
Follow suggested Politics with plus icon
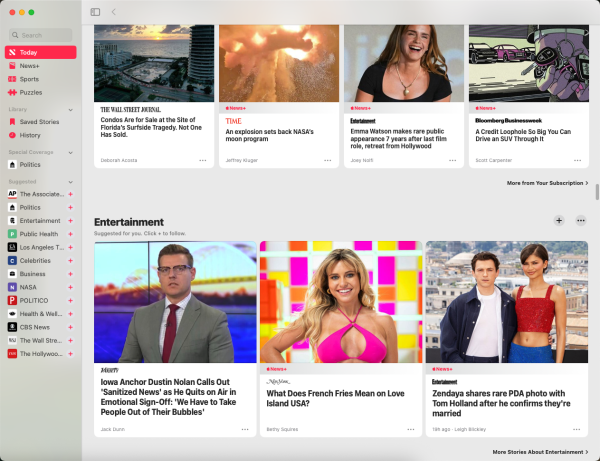coord(70,207)
